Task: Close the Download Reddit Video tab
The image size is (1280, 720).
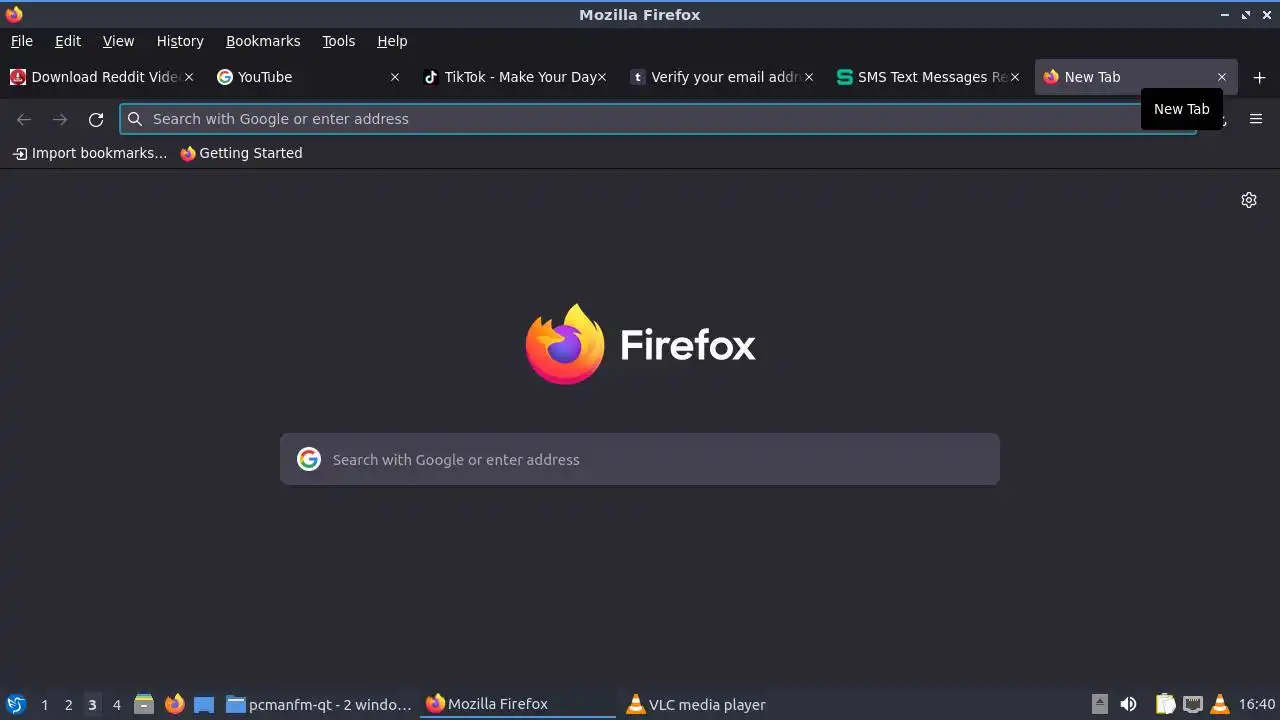Action: pos(189,77)
